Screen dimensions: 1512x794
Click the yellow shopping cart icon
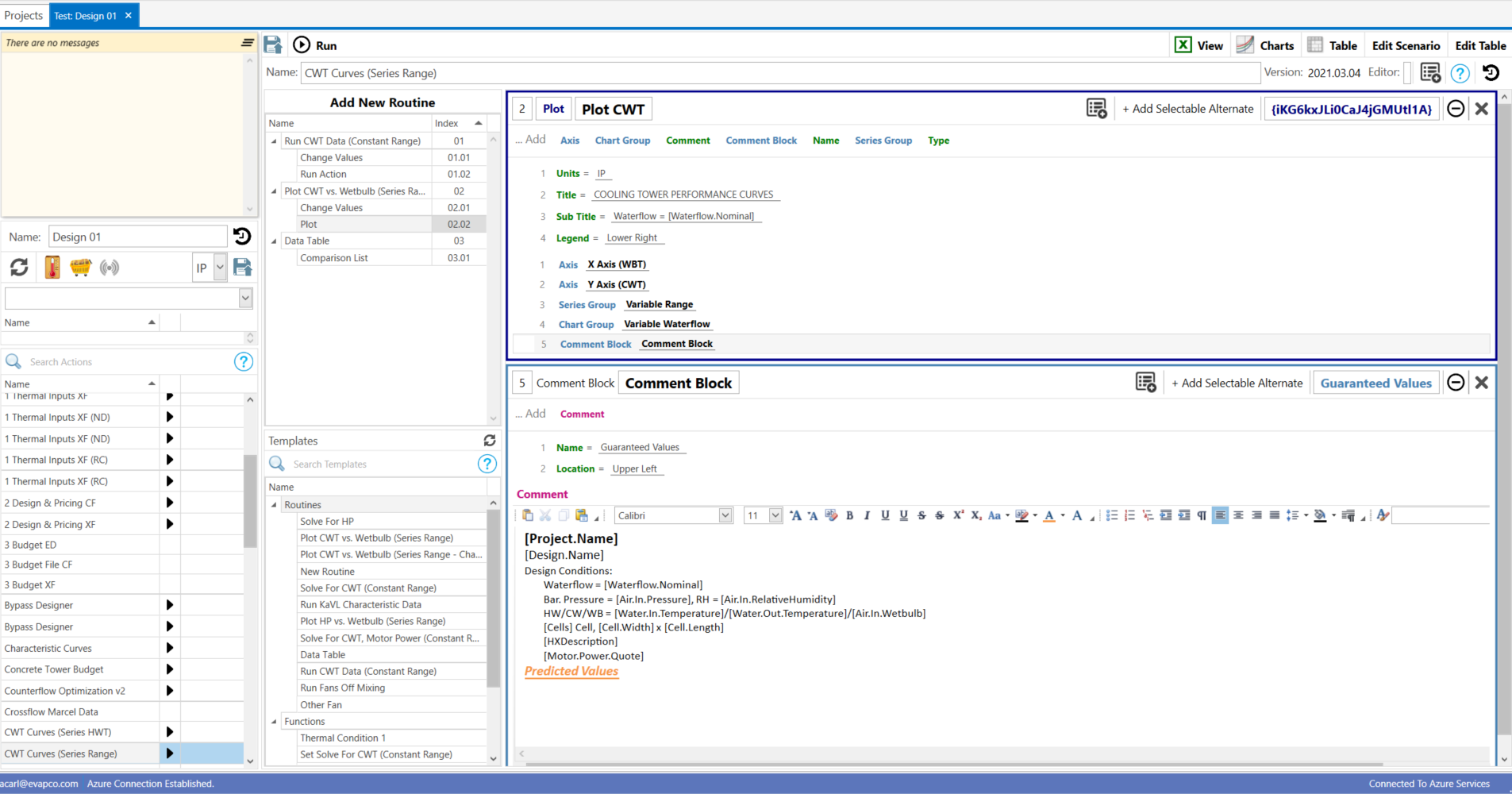pos(81,268)
